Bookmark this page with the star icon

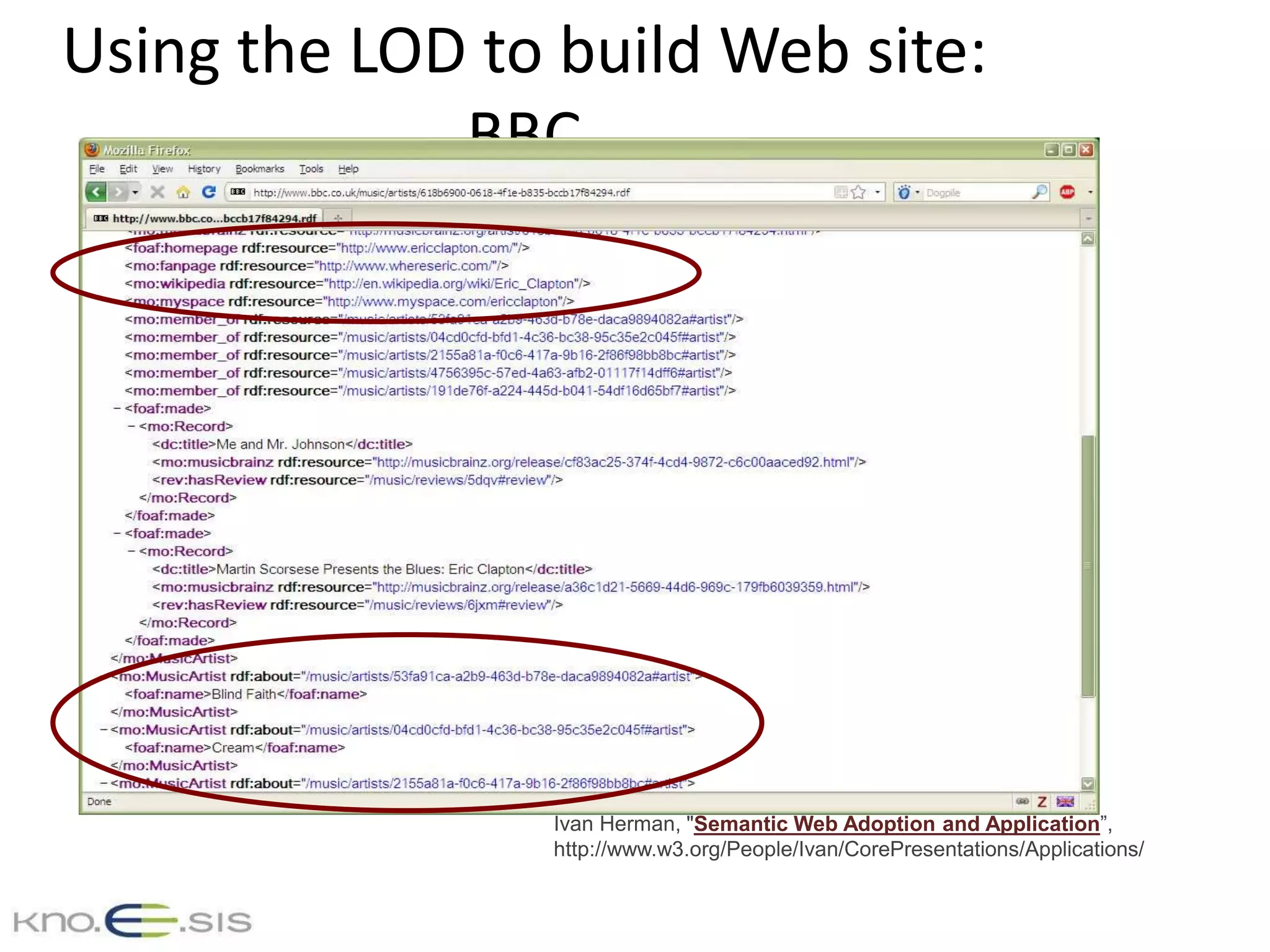858,193
